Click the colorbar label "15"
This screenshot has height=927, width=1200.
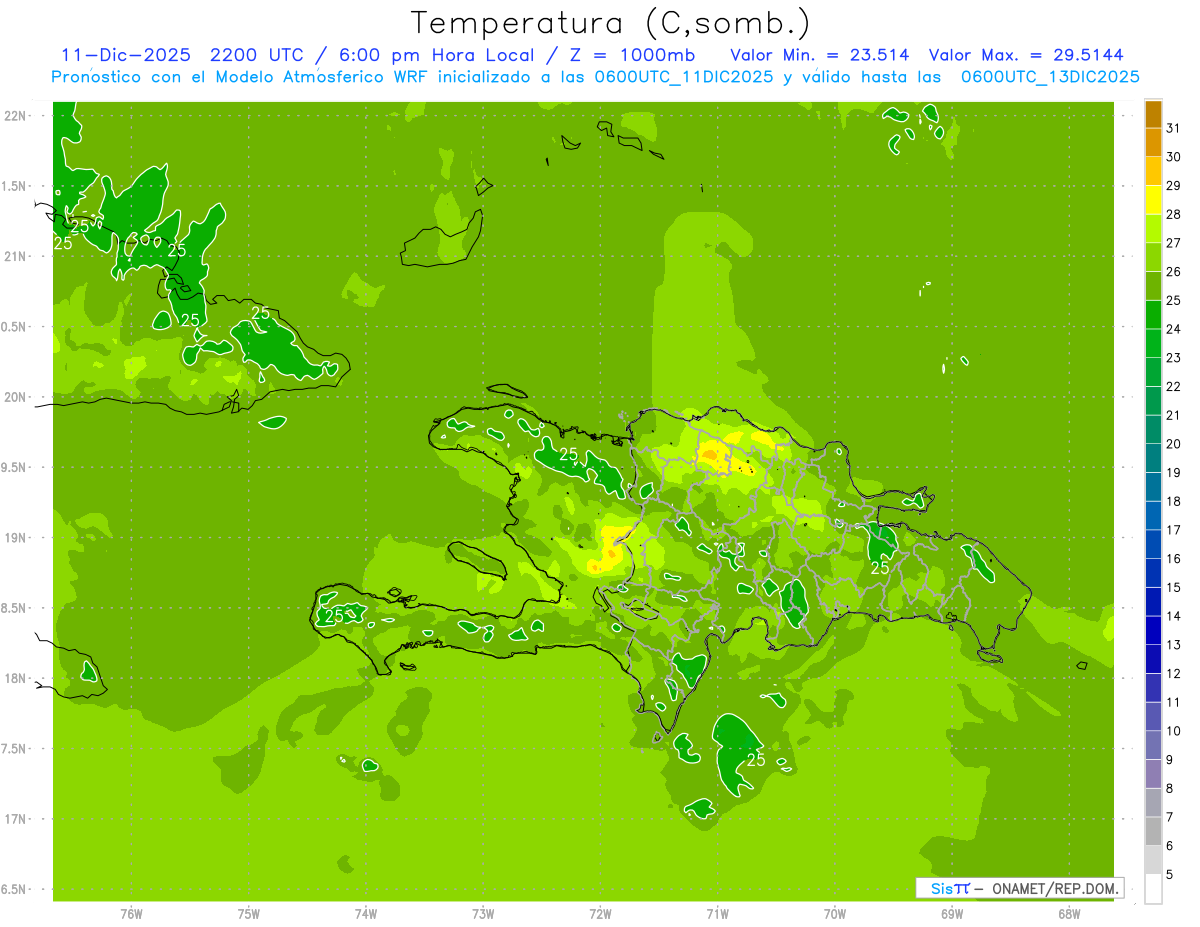[1173, 587]
